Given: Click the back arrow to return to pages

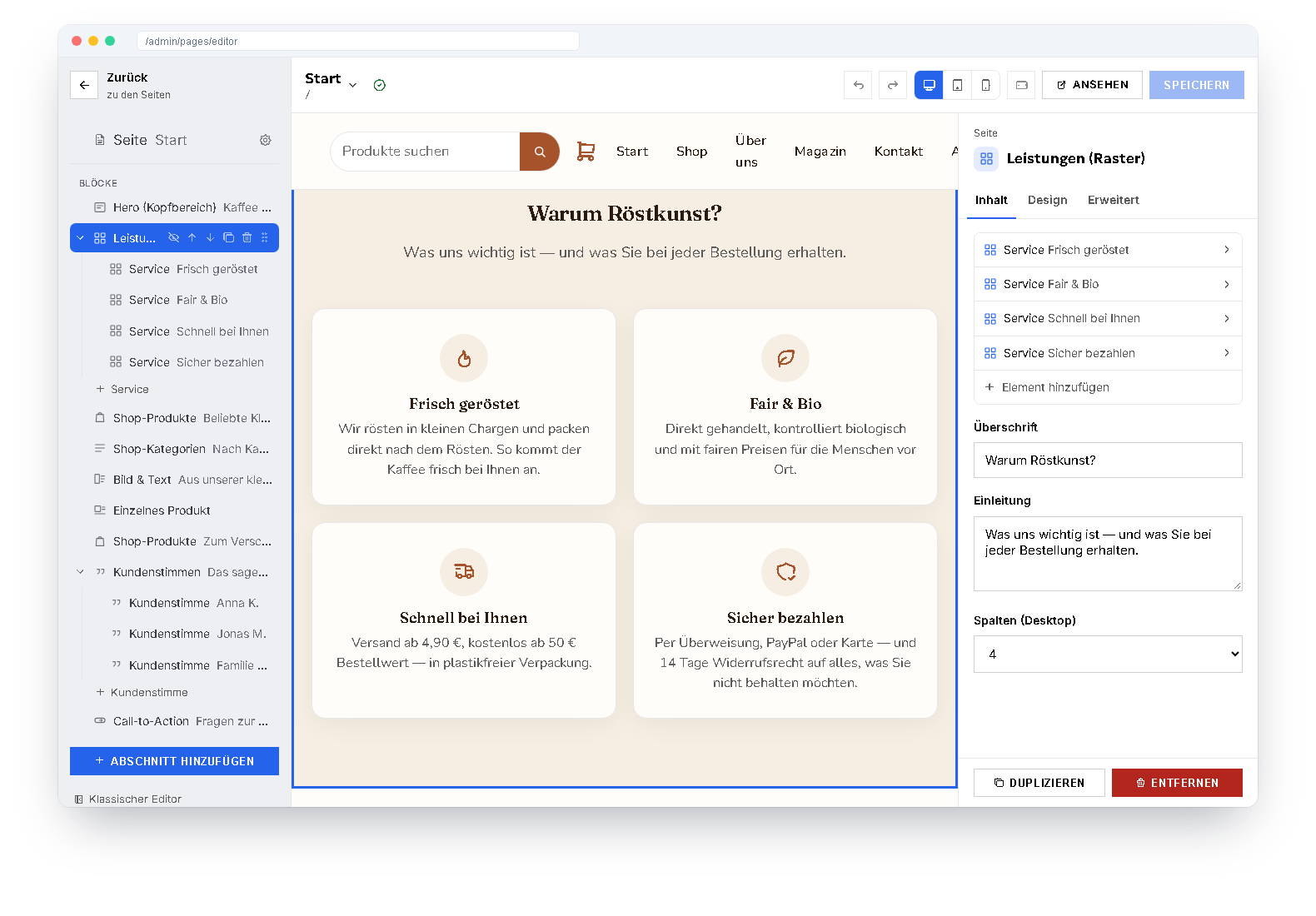Looking at the screenshot, I should coord(84,85).
